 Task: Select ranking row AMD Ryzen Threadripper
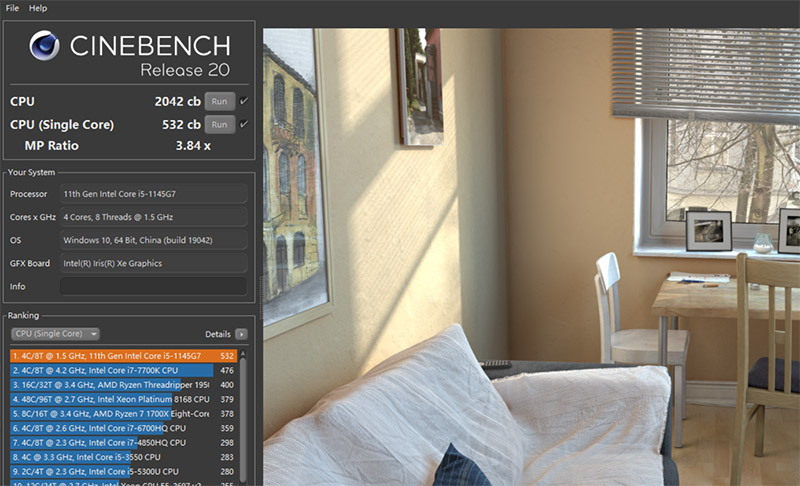[x=123, y=385]
